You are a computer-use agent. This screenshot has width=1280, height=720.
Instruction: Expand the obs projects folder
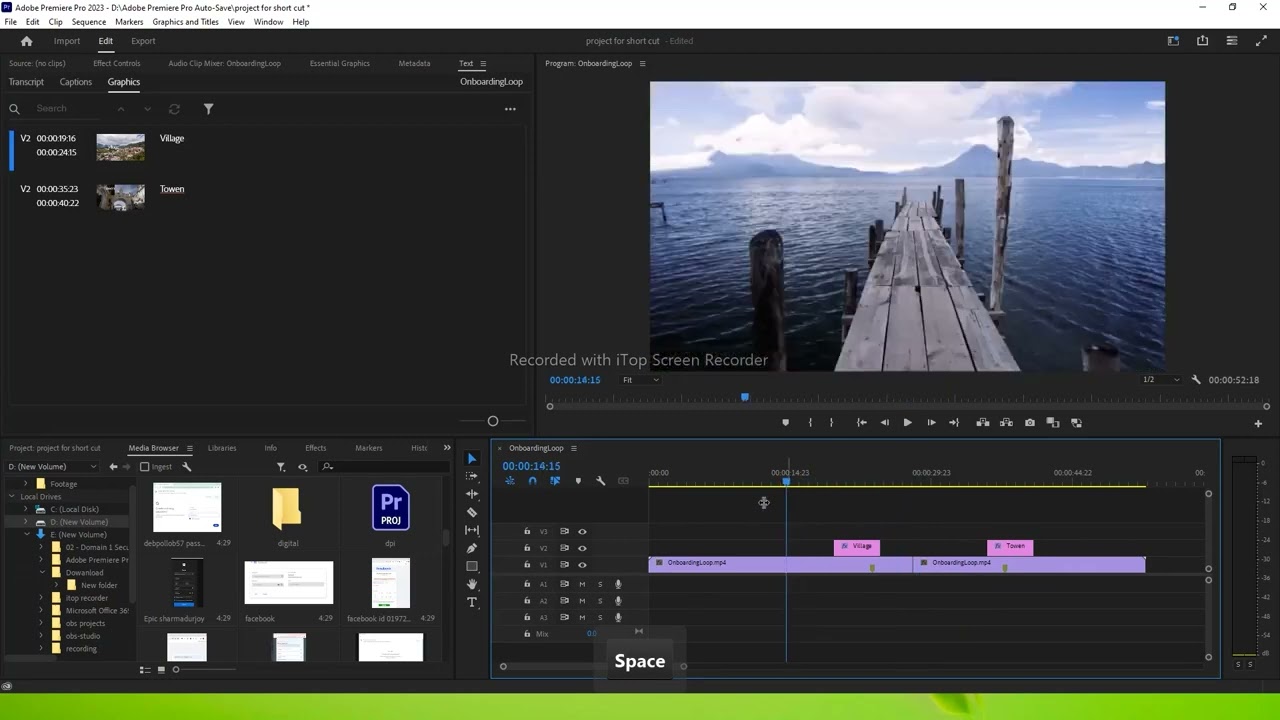41,623
